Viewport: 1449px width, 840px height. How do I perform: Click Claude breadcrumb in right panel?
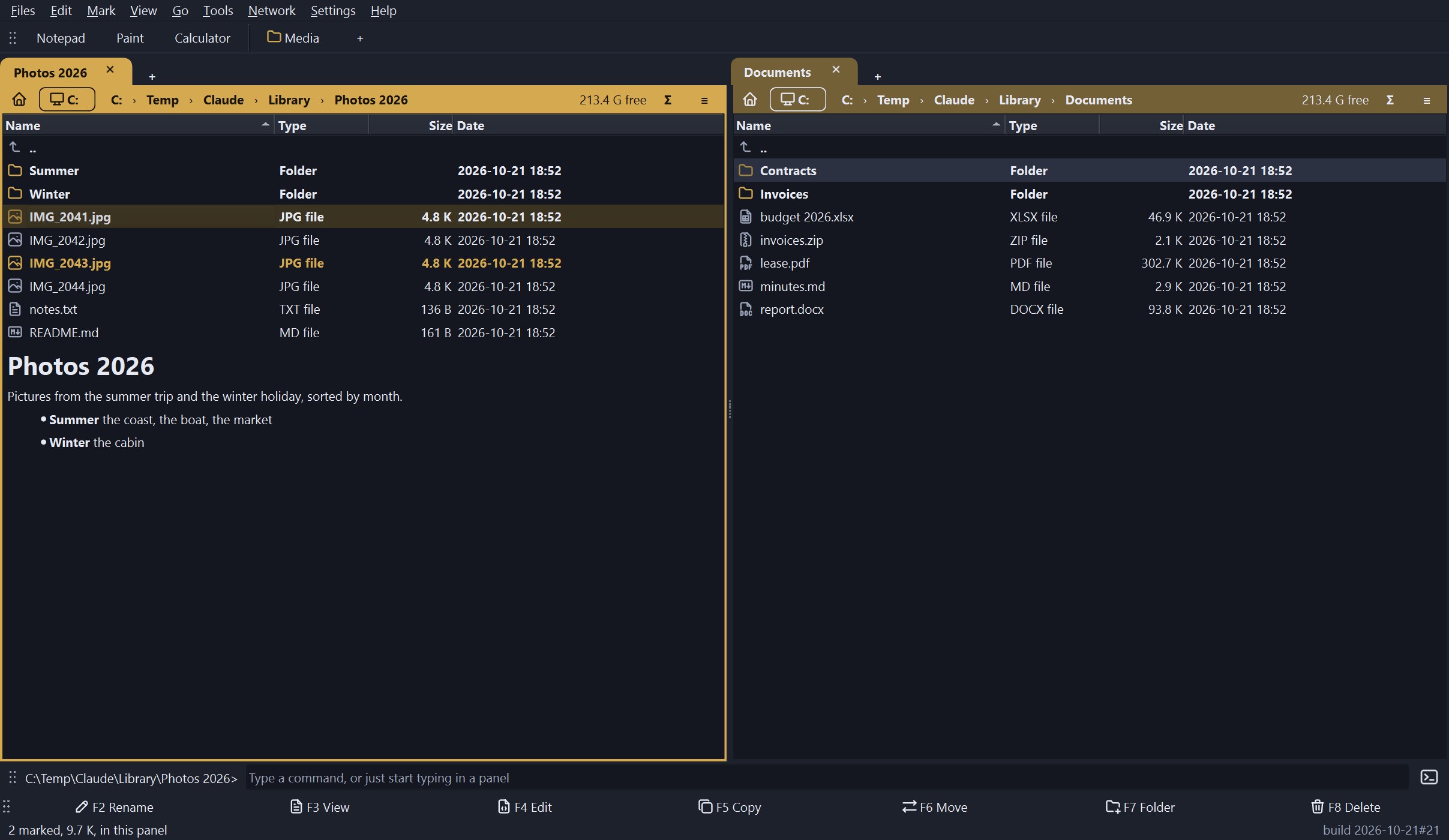coord(954,100)
